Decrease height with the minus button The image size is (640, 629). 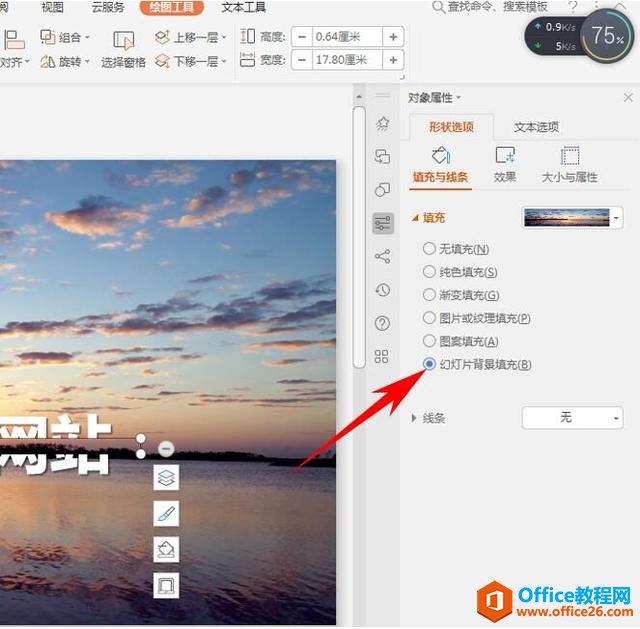click(302, 37)
